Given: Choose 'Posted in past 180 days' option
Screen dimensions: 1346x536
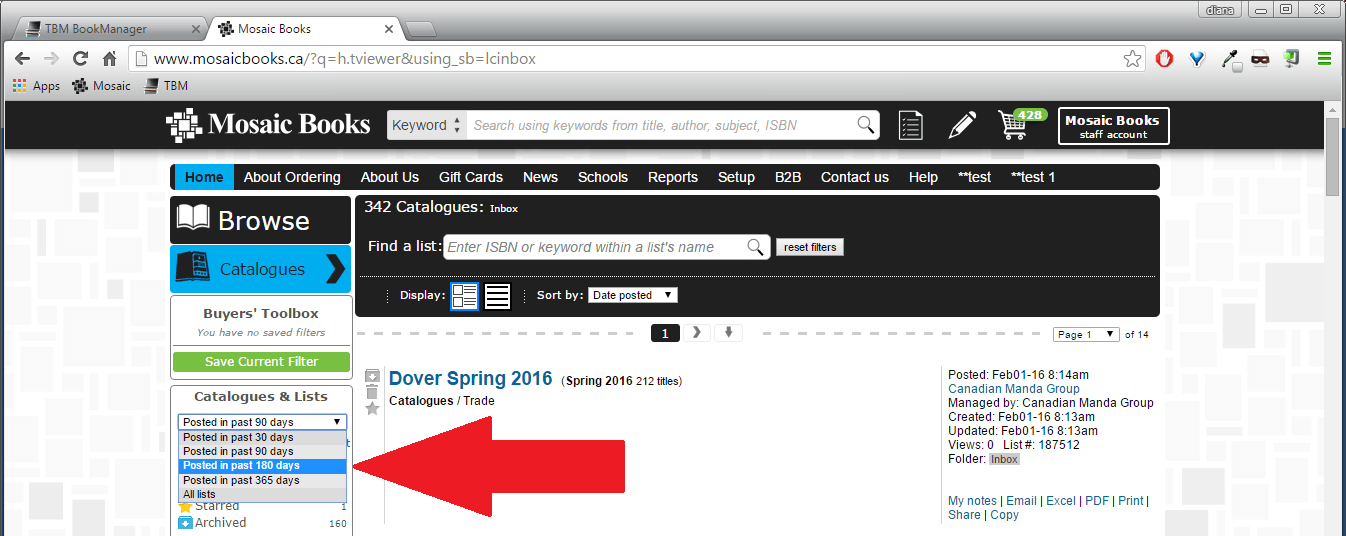Looking at the screenshot, I should point(262,466).
